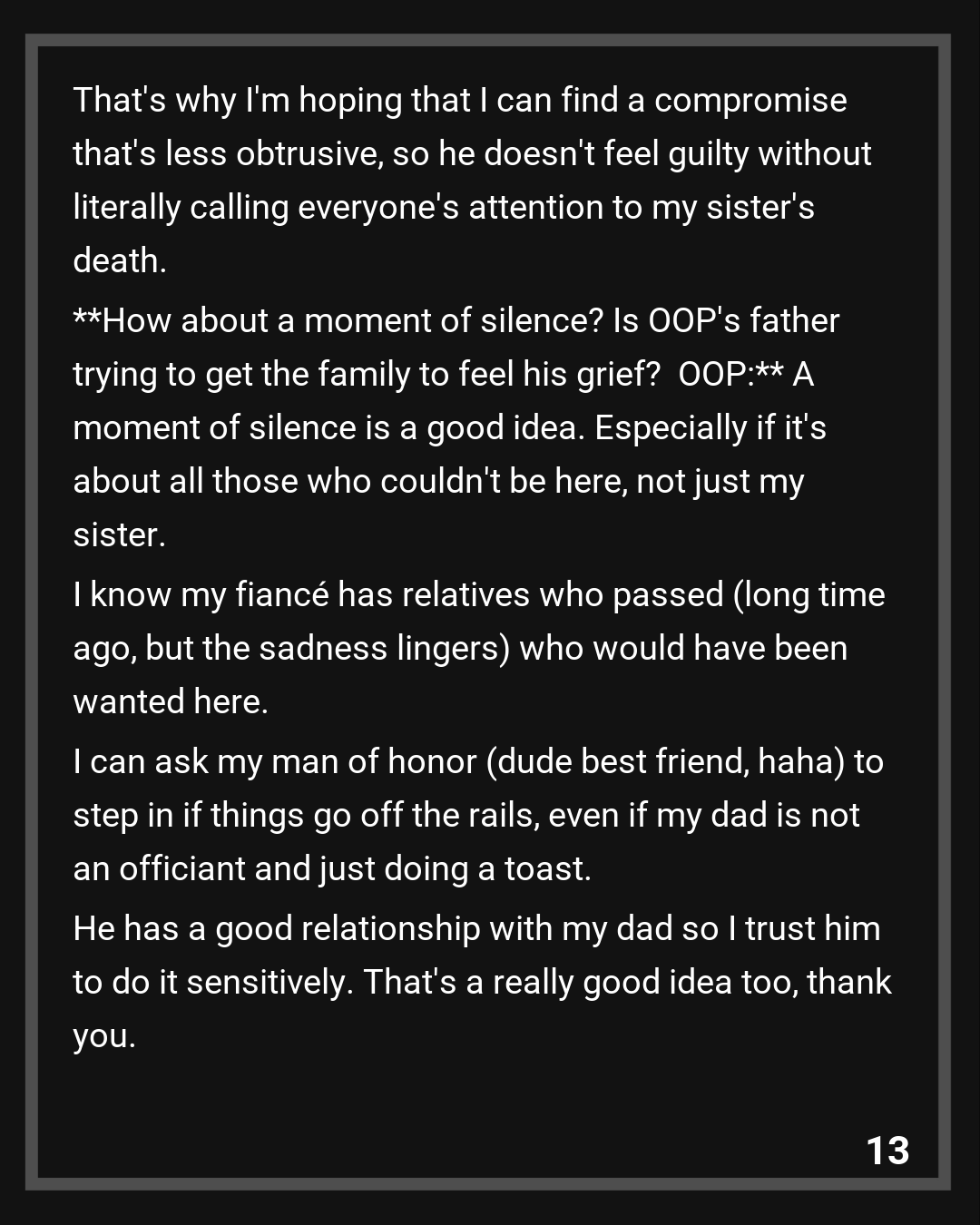Click the word "death." in first paragraph
The image size is (980, 1225).
(120, 261)
